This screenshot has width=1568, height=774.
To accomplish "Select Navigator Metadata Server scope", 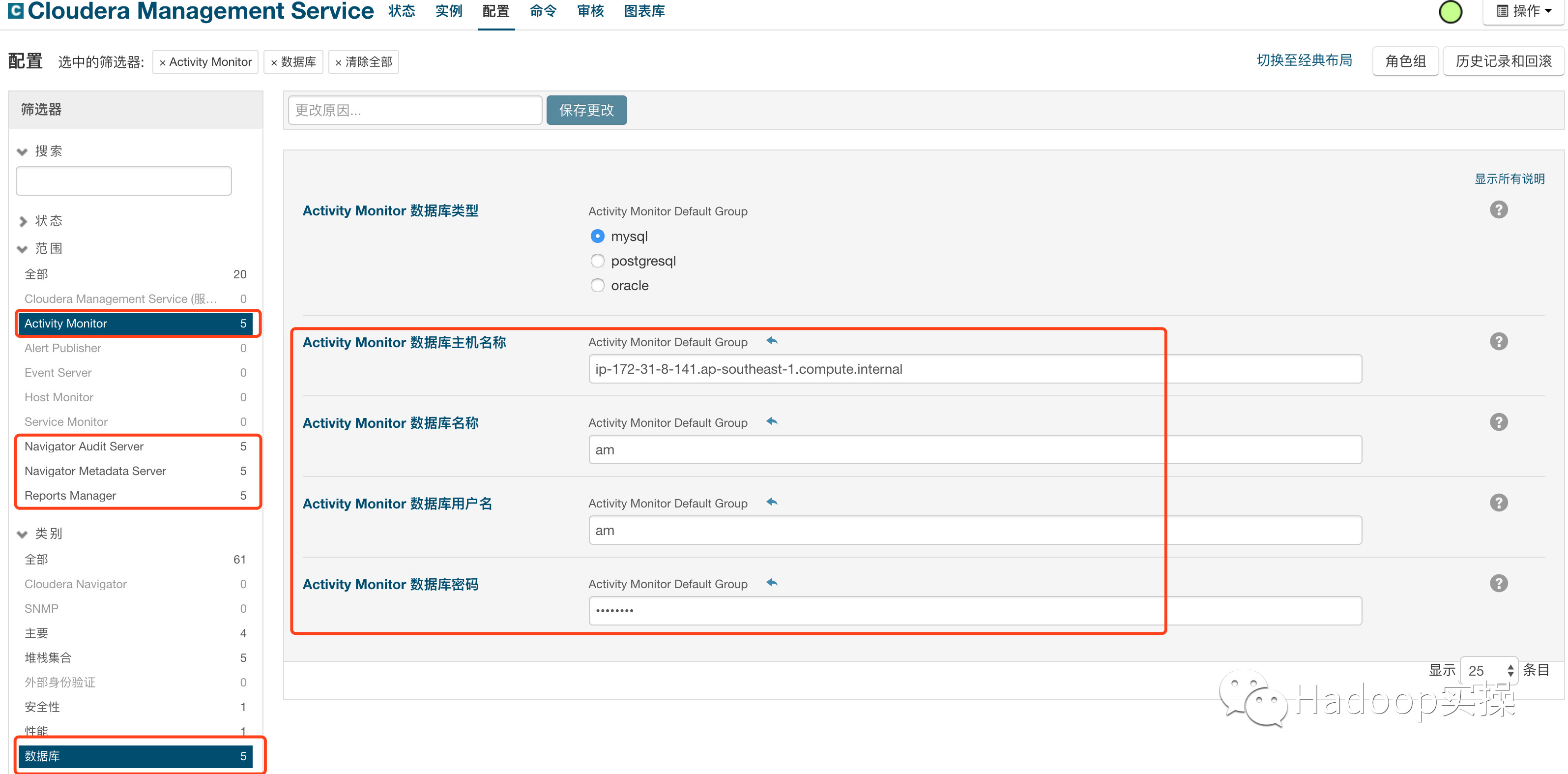I will pos(135,471).
